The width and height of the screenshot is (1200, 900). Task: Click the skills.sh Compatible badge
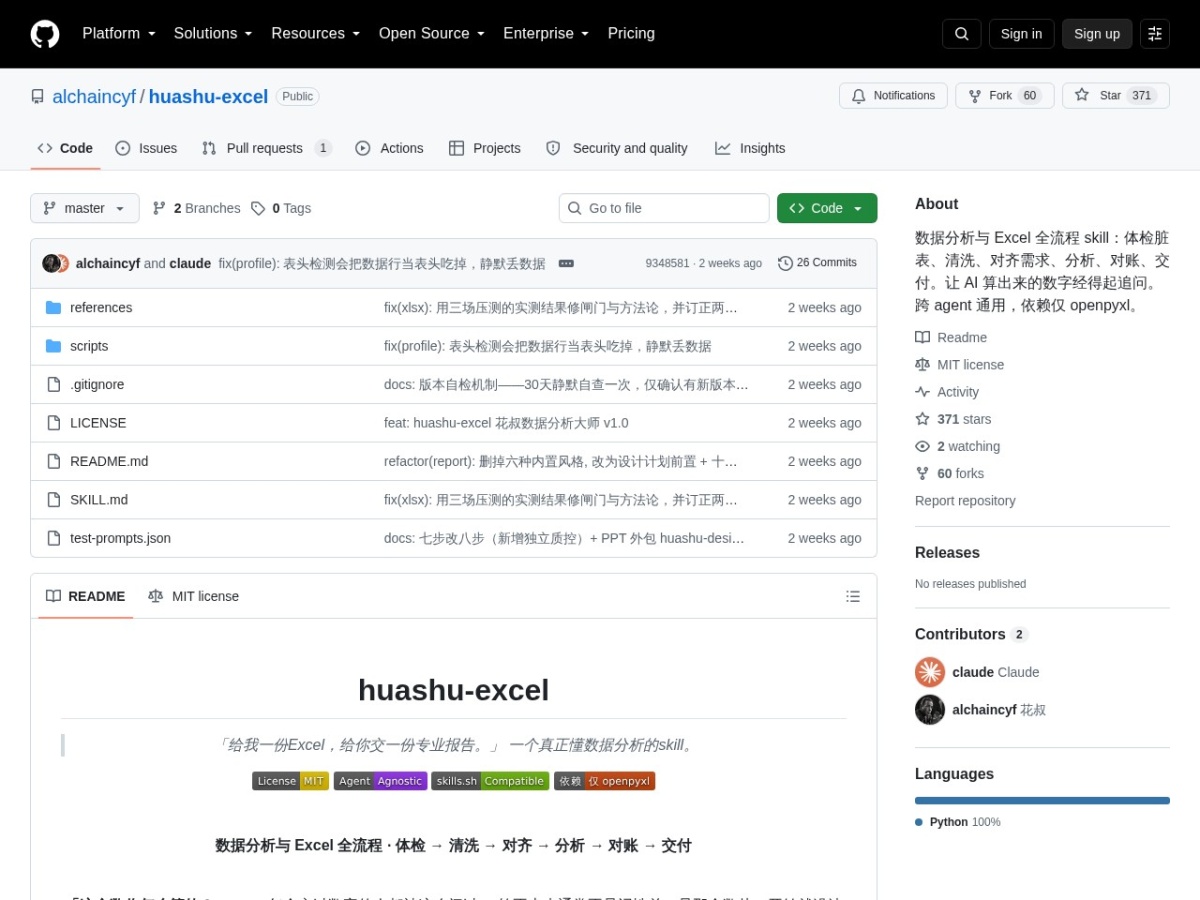point(490,781)
